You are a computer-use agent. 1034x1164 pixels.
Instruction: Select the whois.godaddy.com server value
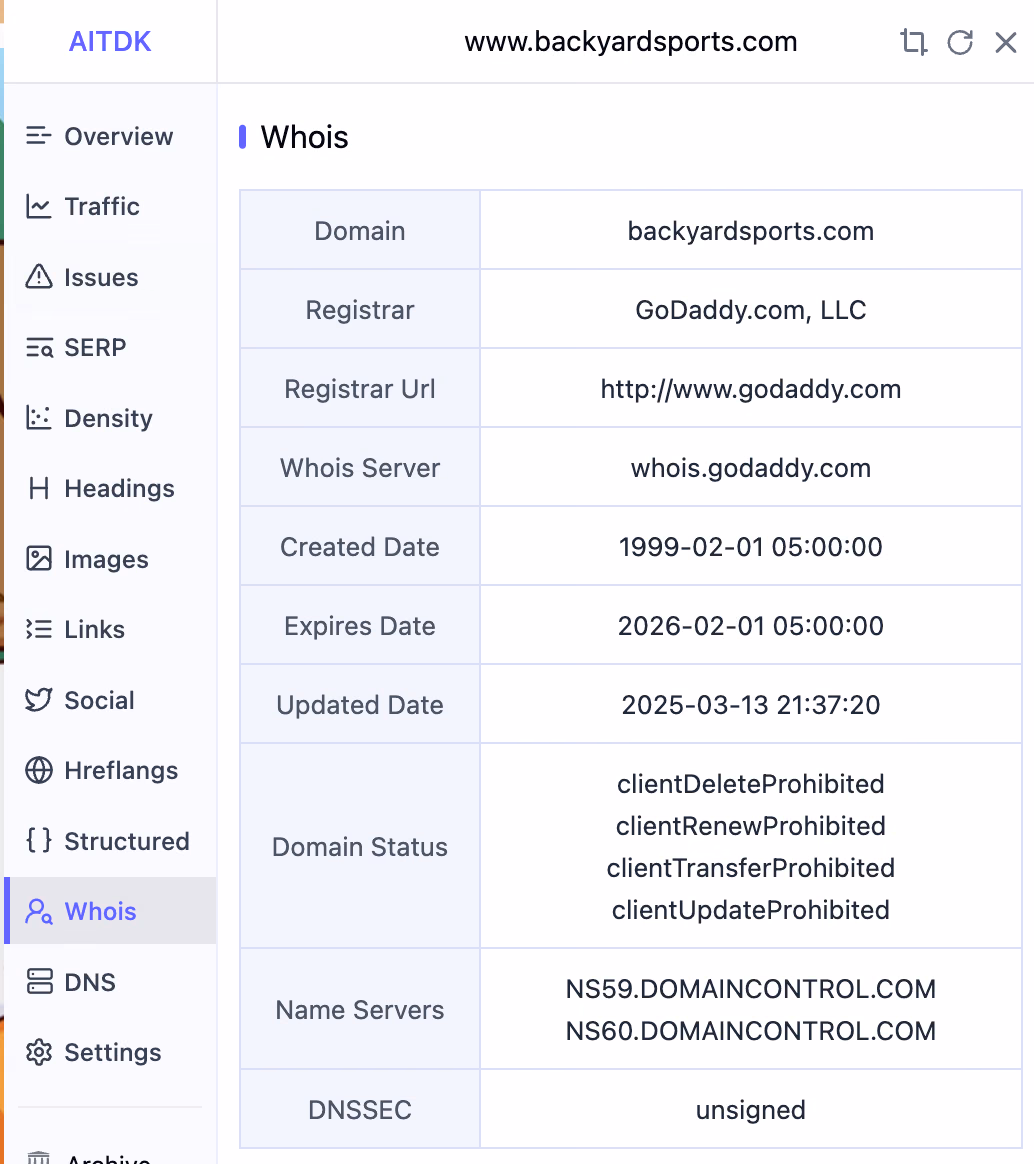(750, 468)
